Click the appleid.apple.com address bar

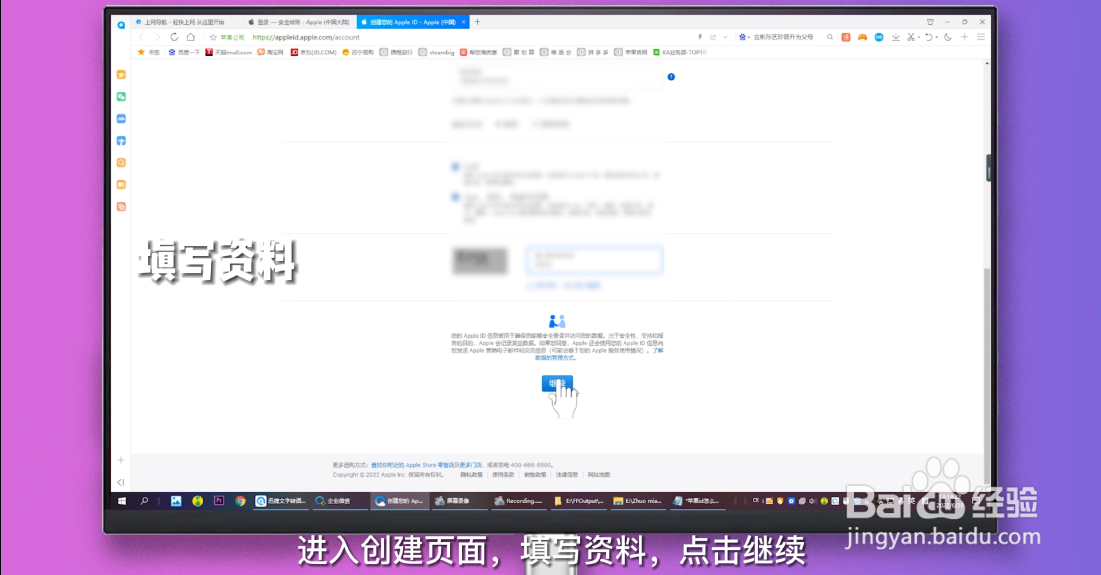[305, 37]
